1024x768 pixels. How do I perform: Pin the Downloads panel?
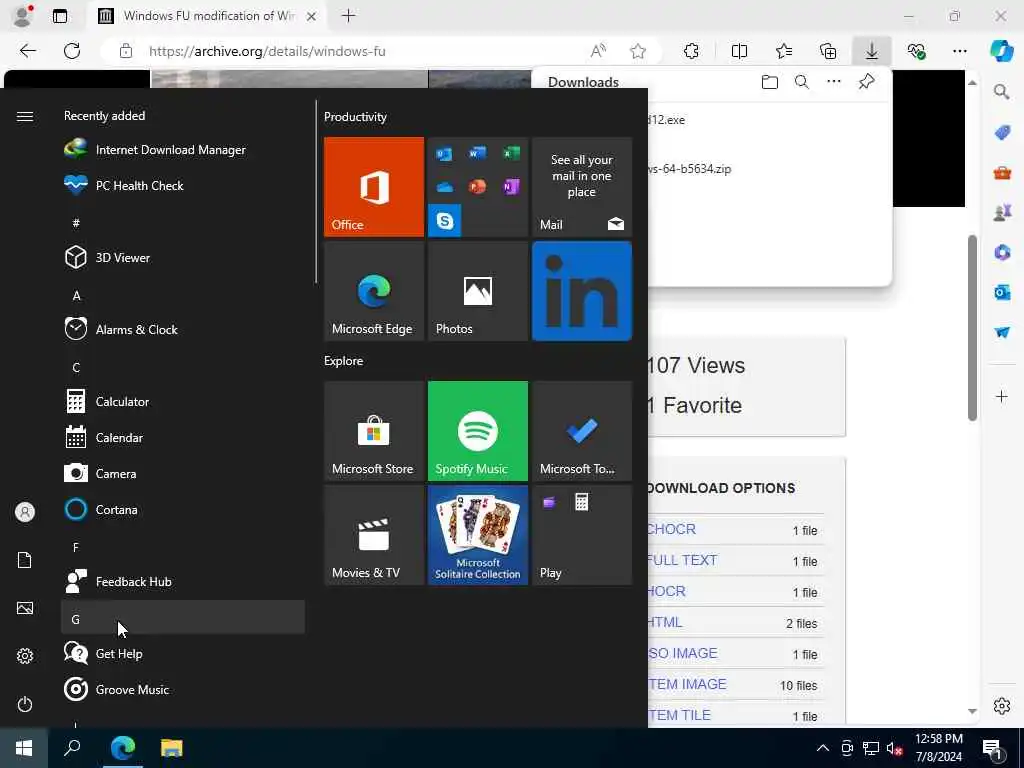click(867, 82)
